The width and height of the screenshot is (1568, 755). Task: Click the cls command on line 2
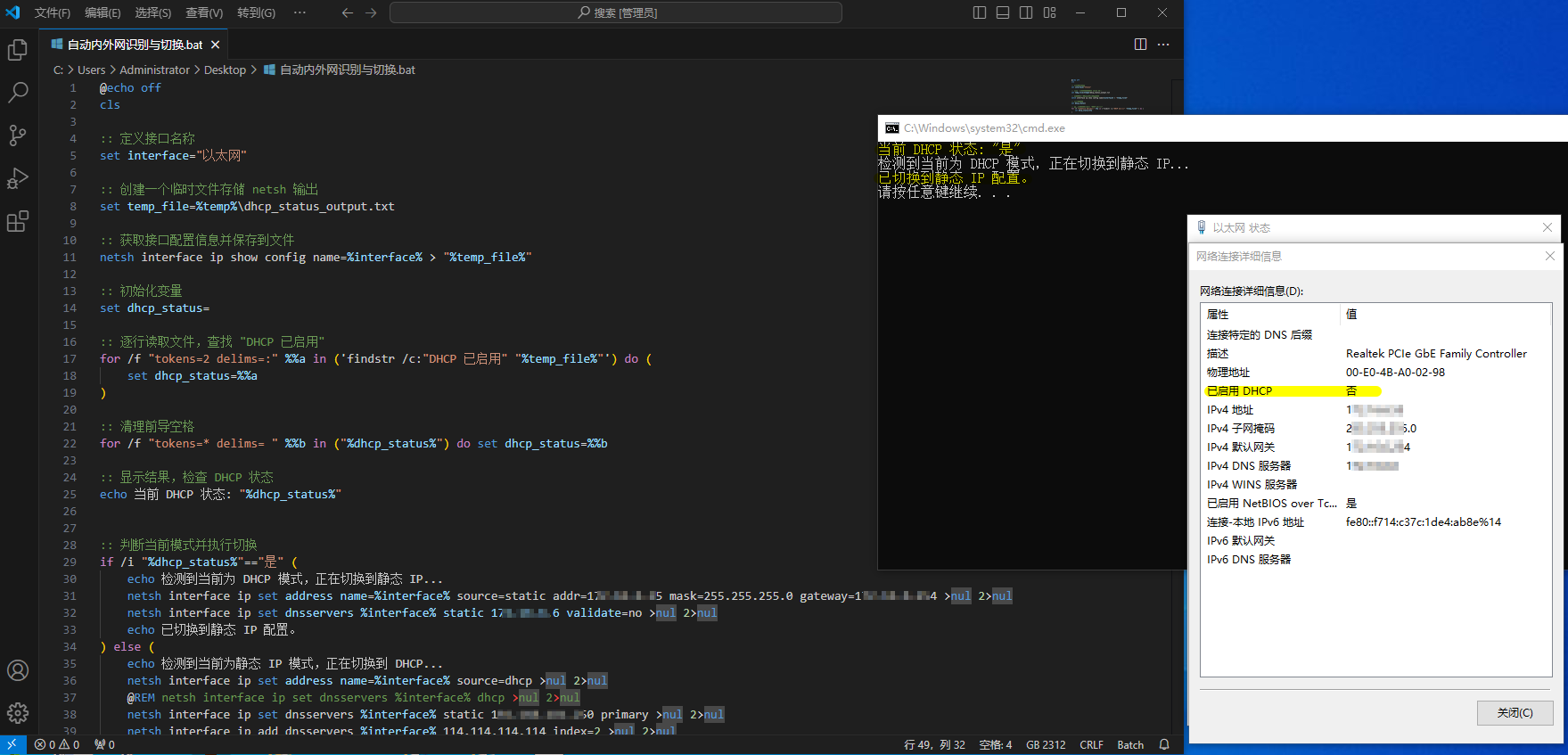click(110, 104)
